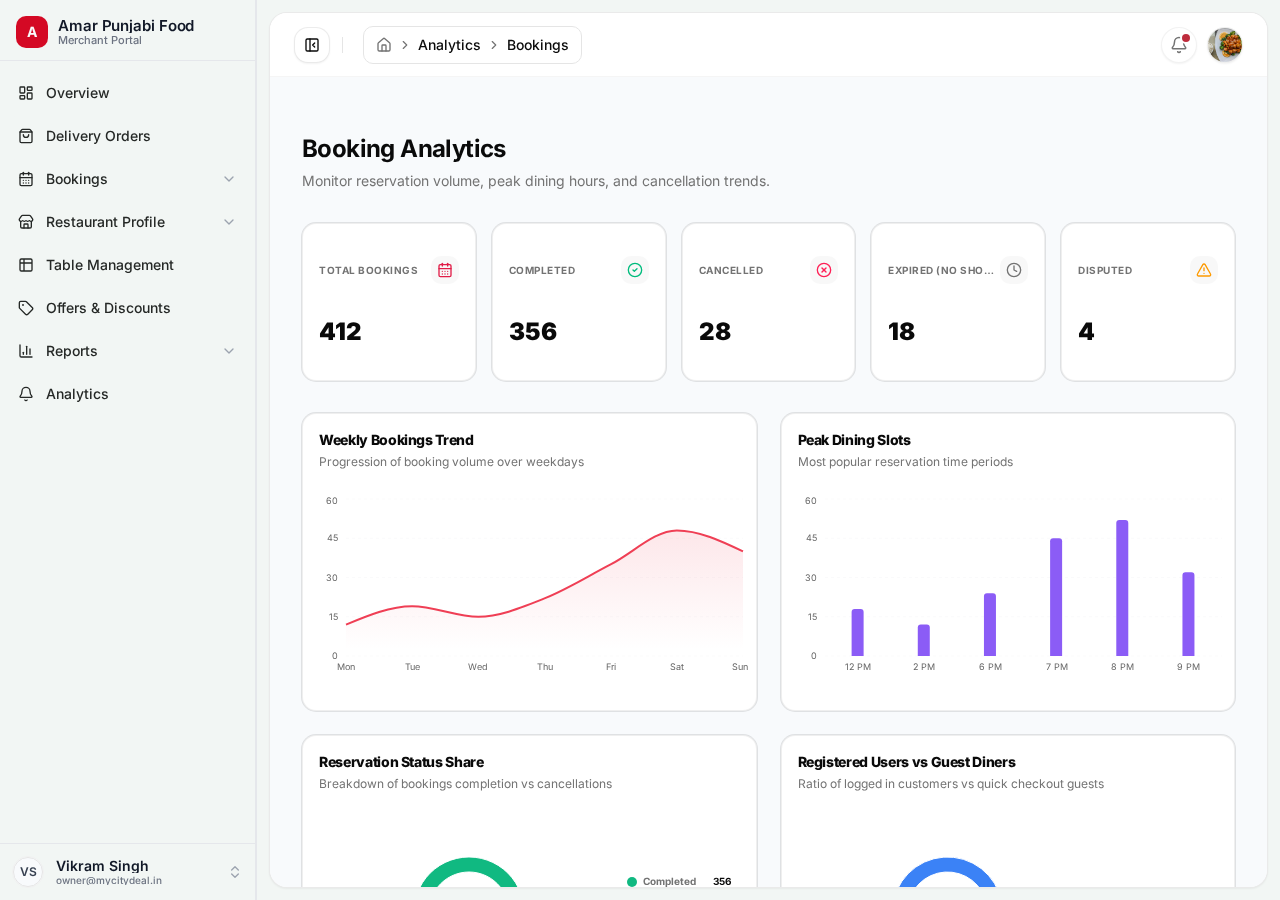
Task: Click the Cancelled value 28
Action: pyautogui.click(x=715, y=331)
